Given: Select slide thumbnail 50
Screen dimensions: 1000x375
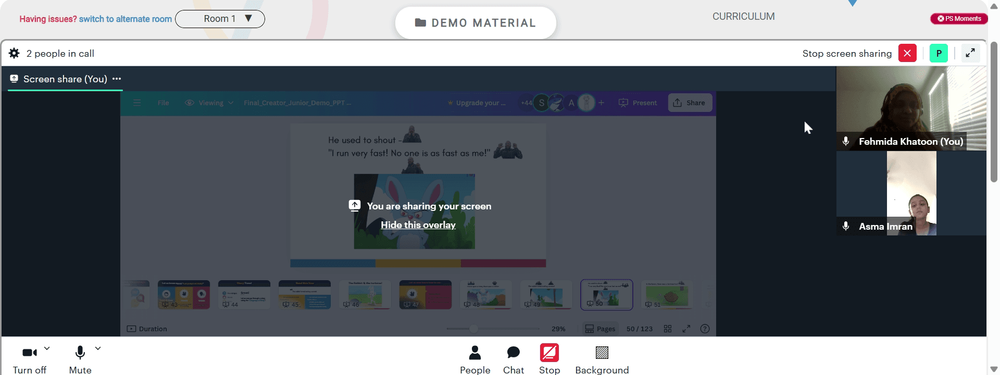Looking at the screenshot, I should point(607,295).
